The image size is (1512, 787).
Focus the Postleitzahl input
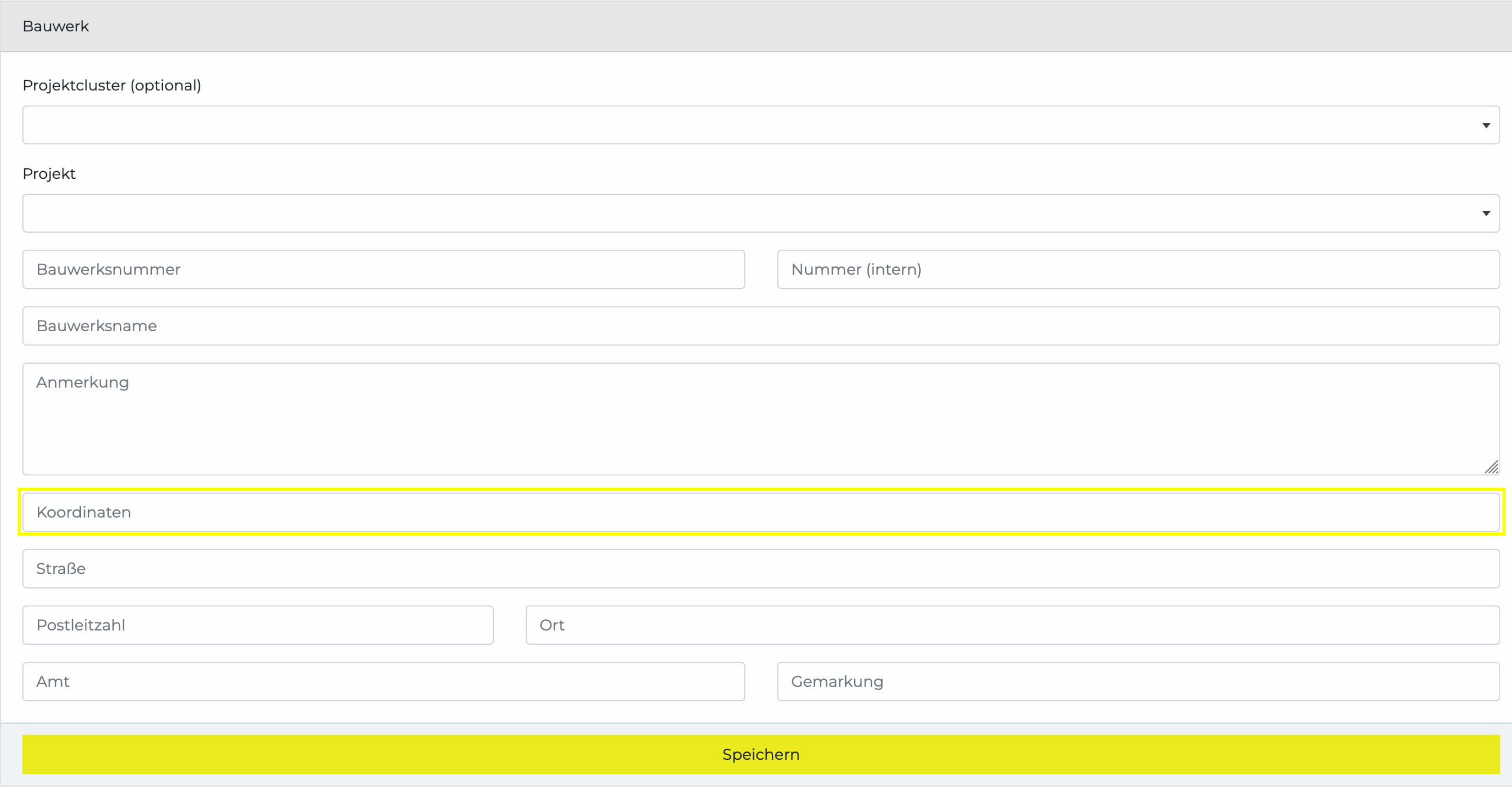point(258,625)
